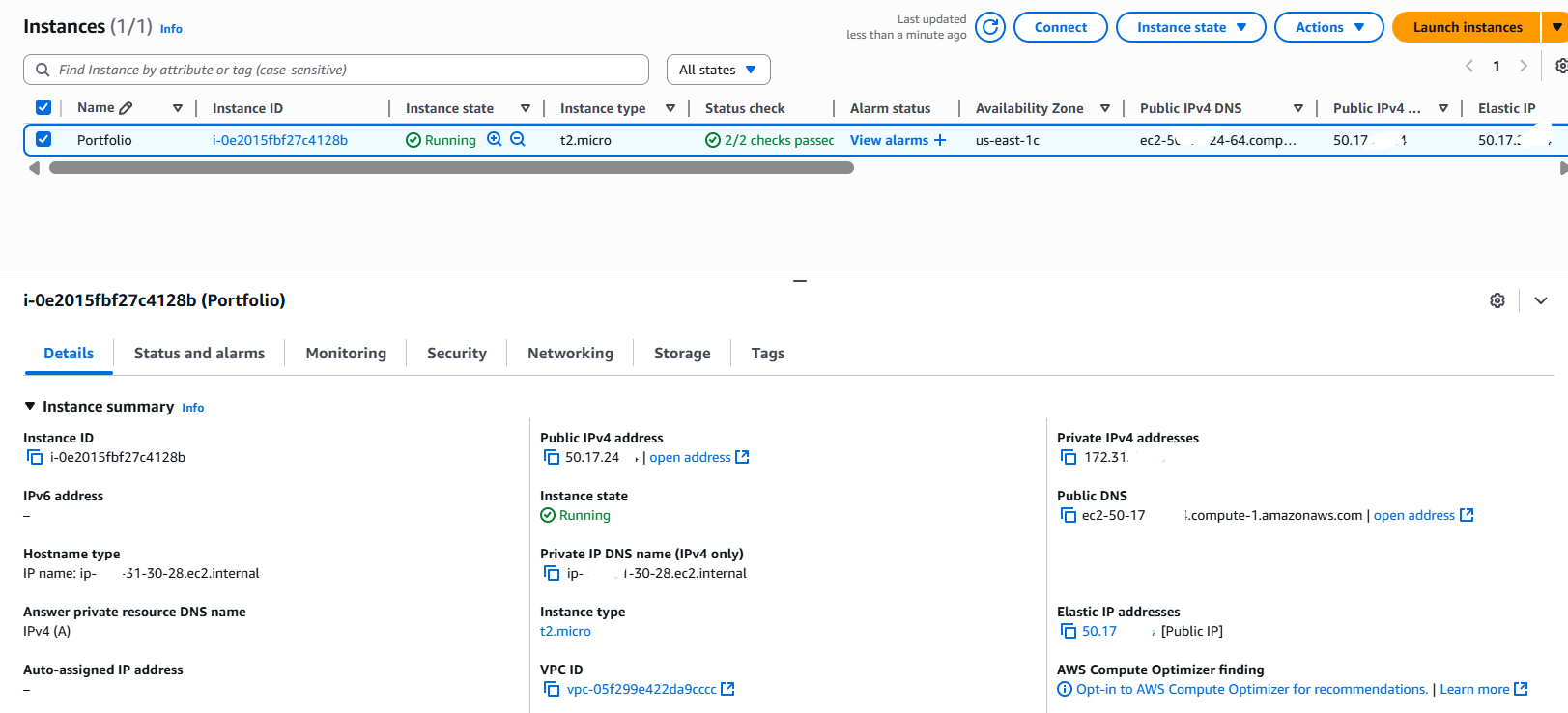This screenshot has height=713, width=1568.
Task: Copy the Private IP DNS name
Action: (x=552, y=573)
